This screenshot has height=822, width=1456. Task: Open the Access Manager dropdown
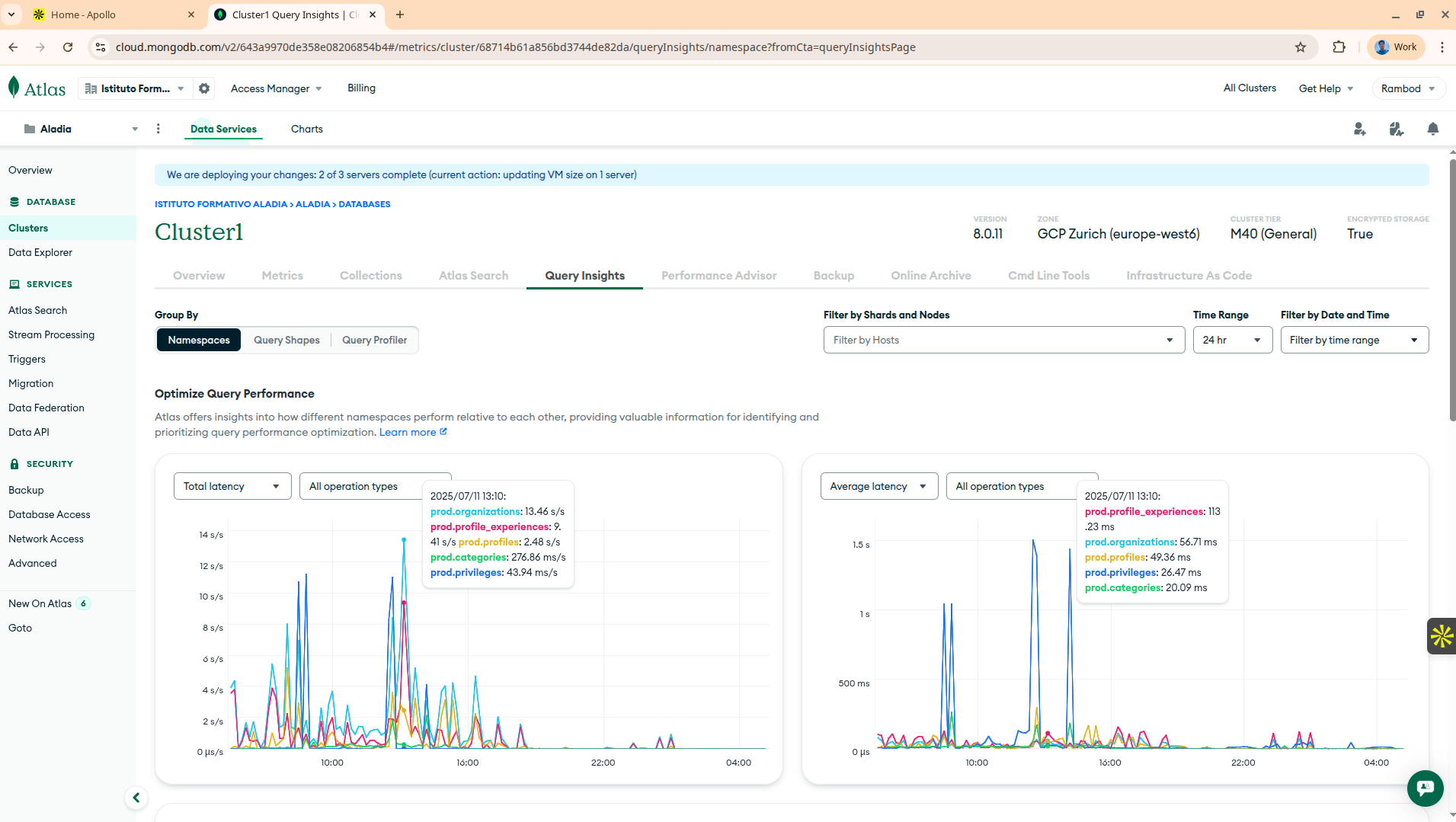click(x=276, y=88)
